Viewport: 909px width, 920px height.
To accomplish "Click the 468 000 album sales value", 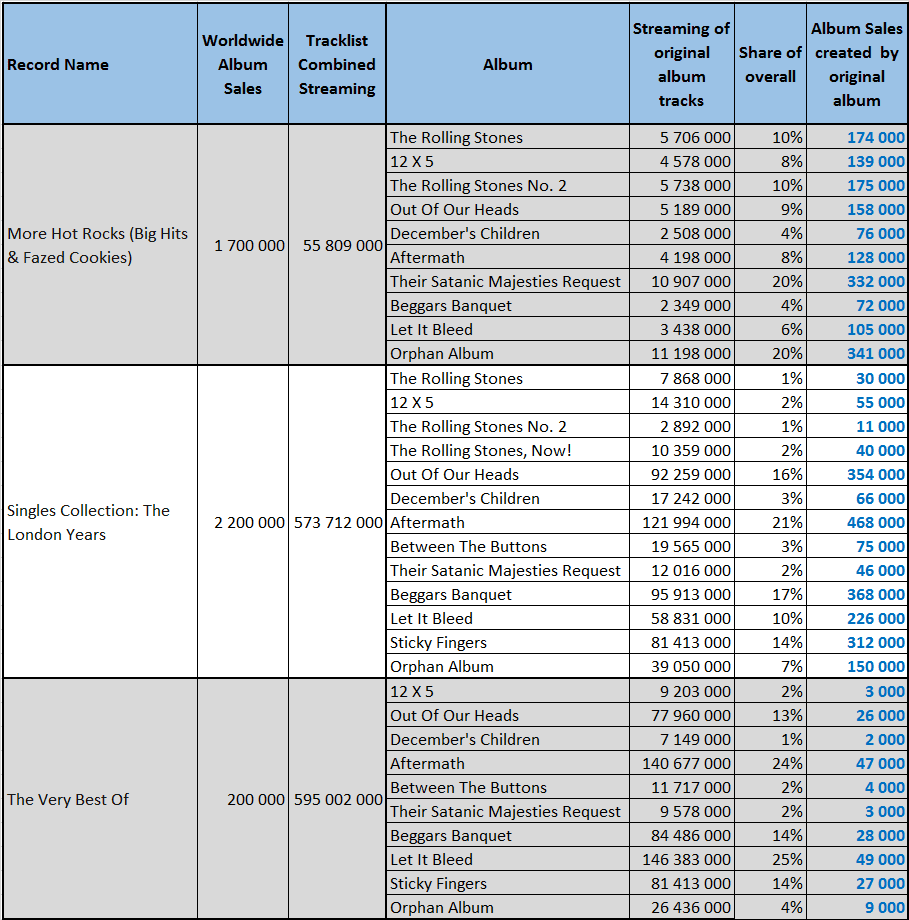I will (876, 523).
